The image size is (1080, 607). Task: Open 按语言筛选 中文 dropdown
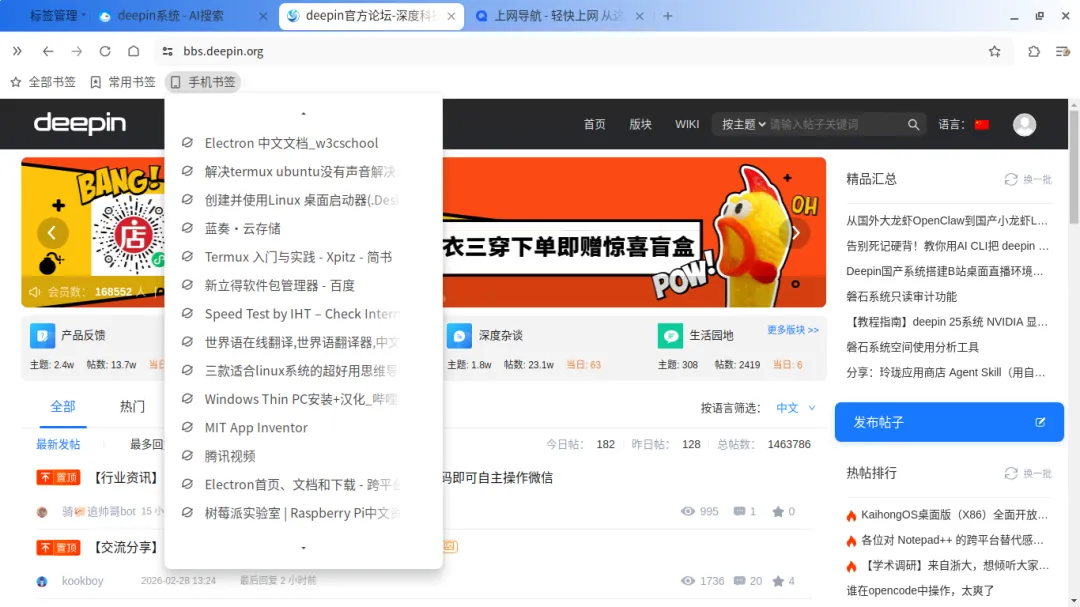(796, 408)
